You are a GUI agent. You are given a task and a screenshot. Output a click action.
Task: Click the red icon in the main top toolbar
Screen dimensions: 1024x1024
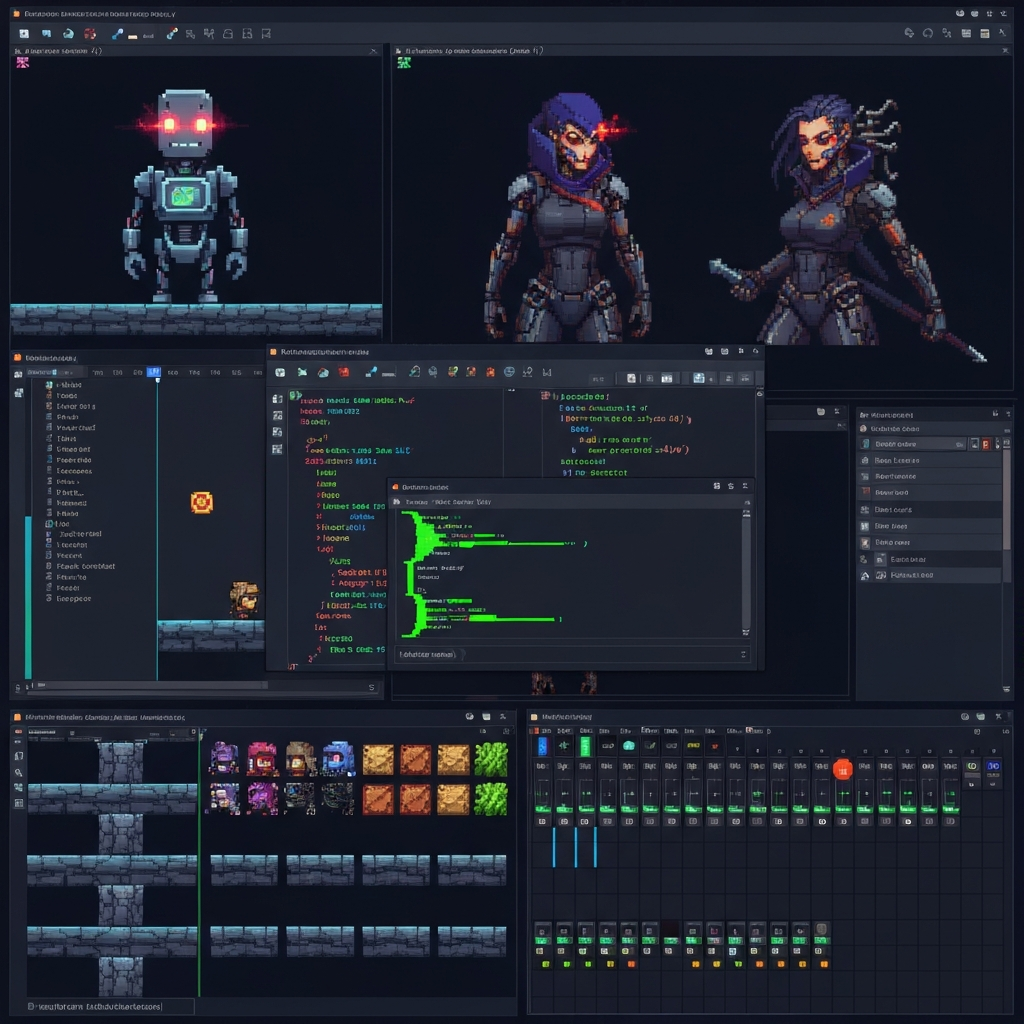coord(90,33)
